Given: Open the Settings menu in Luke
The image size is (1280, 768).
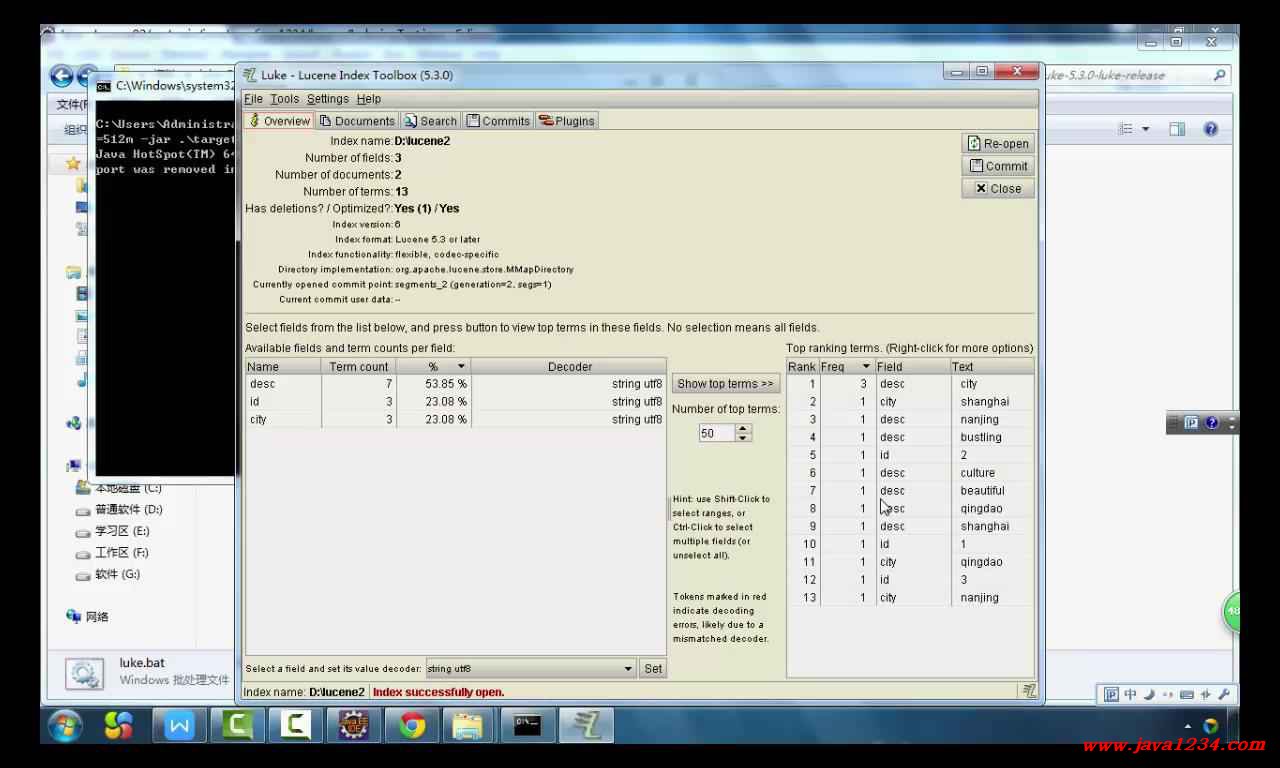Looking at the screenshot, I should click(x=328, y=99).
